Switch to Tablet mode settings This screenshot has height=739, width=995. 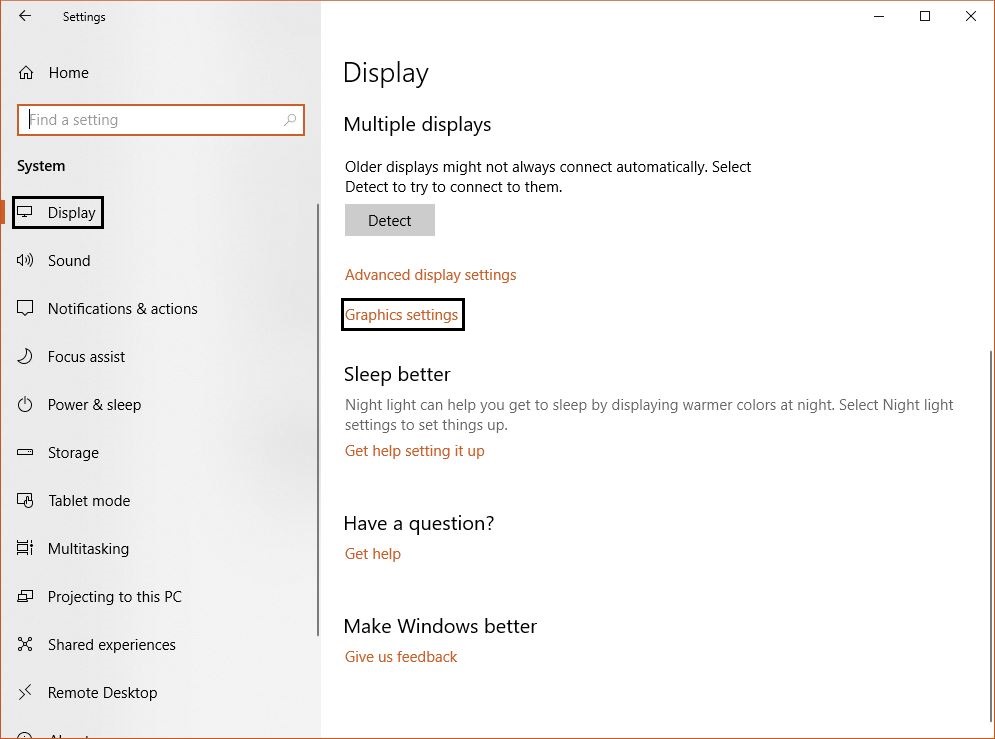tap(89, 500)
